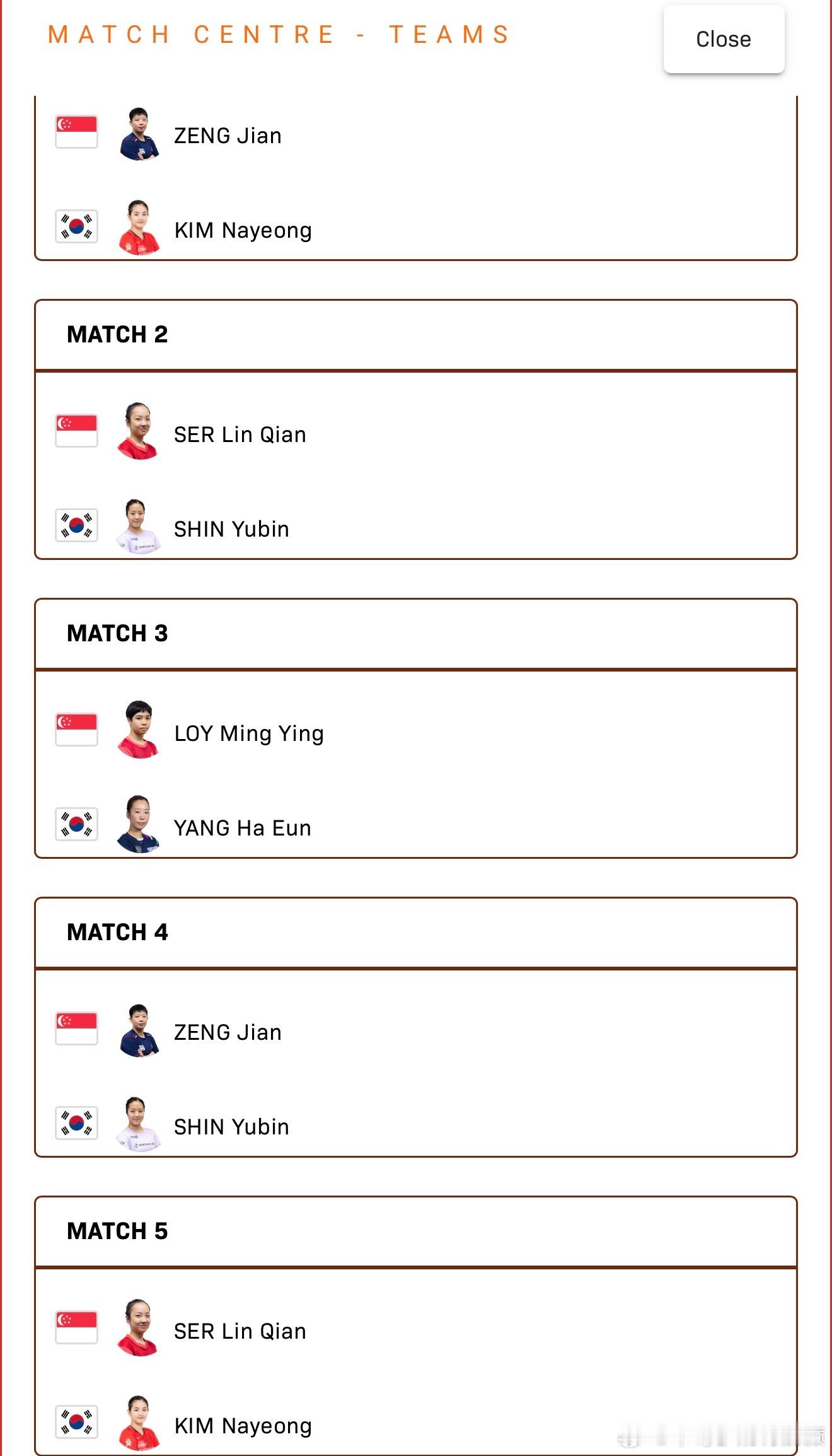Click the Korea flag beside YANG Ha Eun

tap(76, 824)
